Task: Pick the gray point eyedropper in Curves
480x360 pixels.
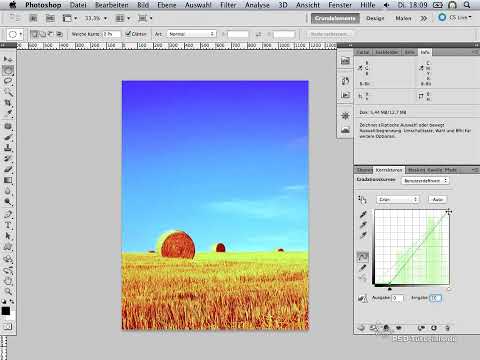Action: click(x=363, y=225)
